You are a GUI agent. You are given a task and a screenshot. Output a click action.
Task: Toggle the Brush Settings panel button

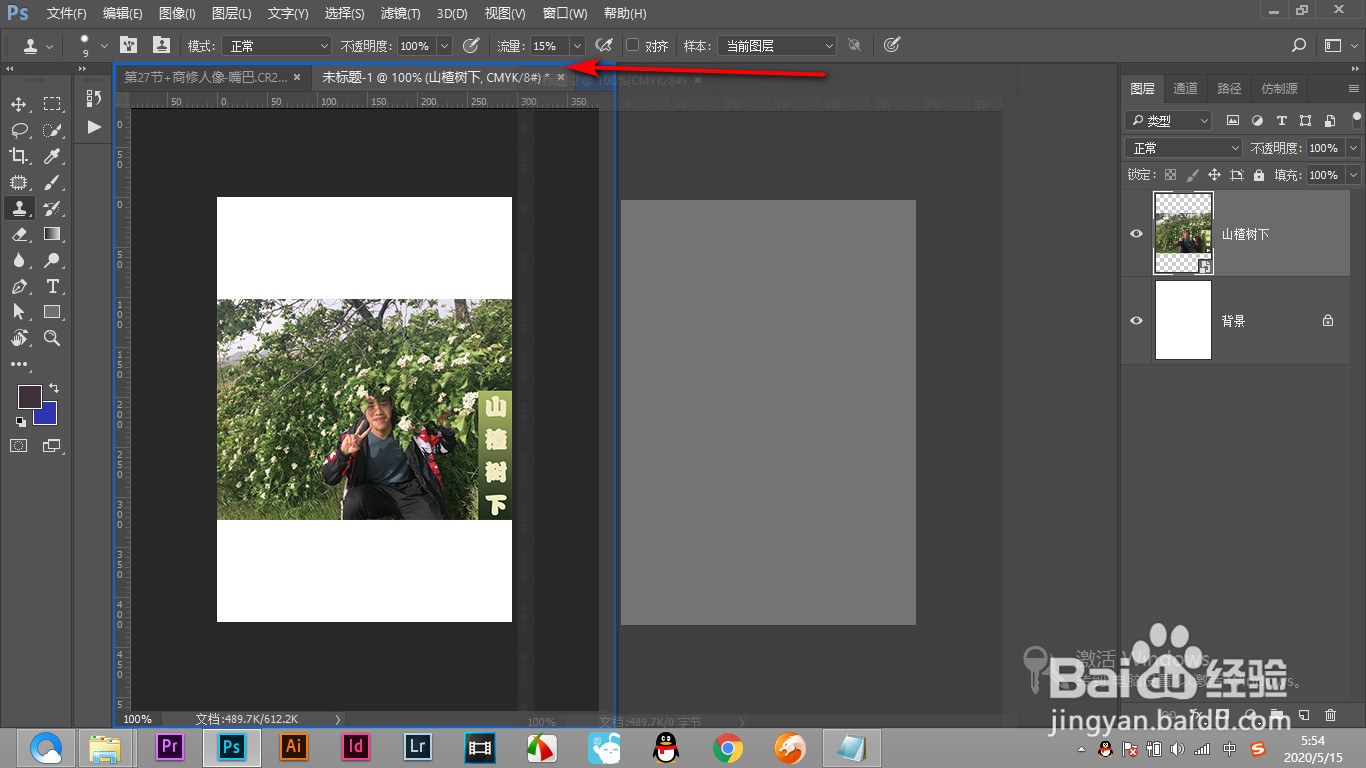(128, 45)
